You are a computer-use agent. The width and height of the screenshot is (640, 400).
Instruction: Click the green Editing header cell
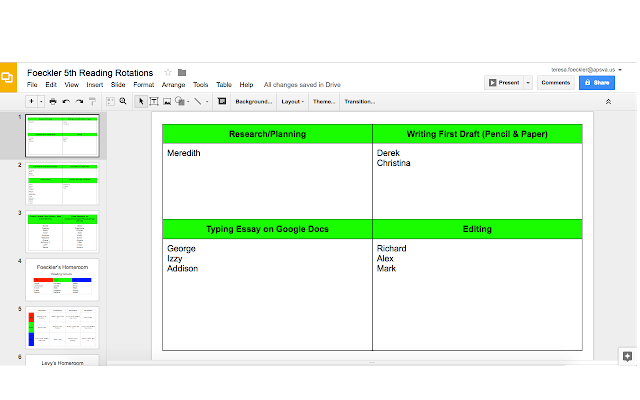[x=477, y=229]
